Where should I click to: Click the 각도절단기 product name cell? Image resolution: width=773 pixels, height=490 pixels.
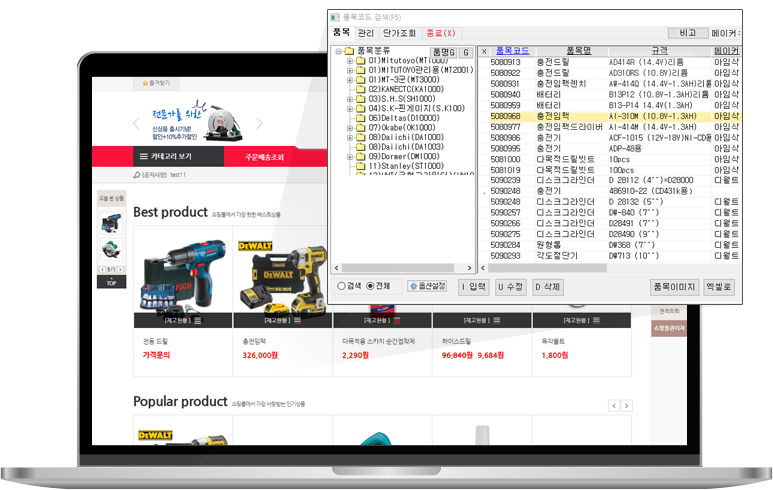557,256
